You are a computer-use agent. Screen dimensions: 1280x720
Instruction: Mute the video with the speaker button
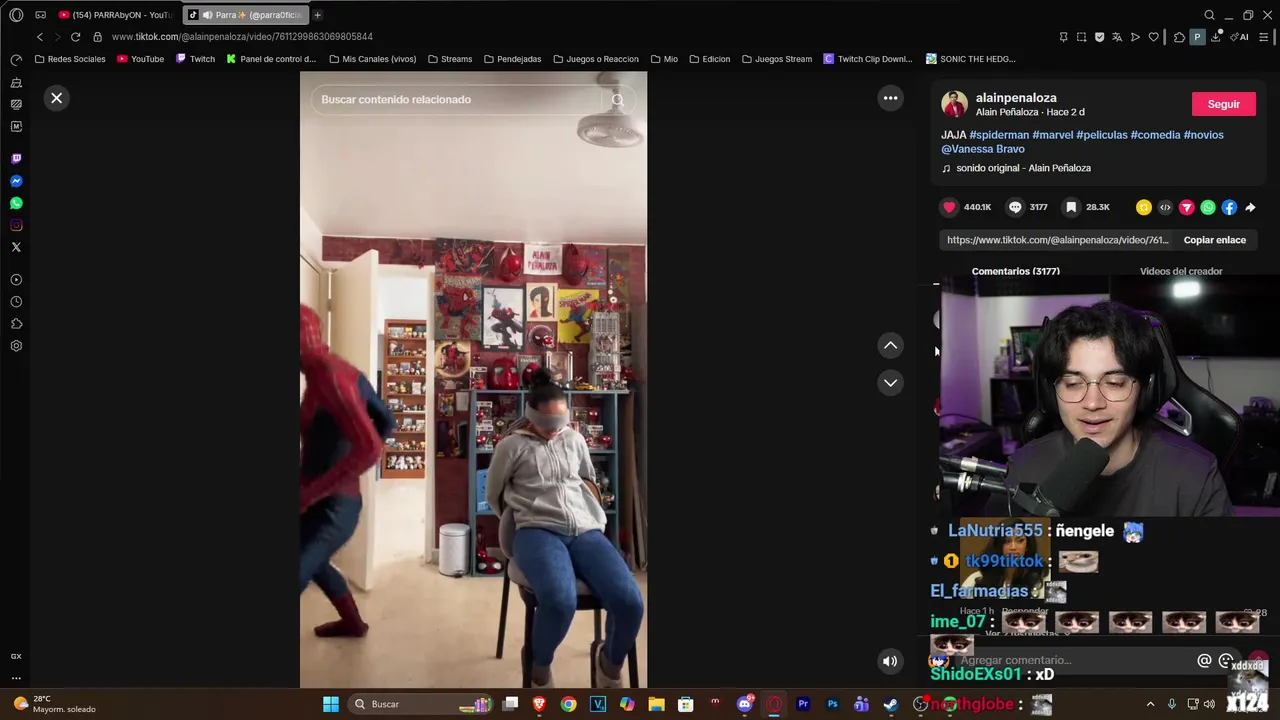(x=890, y=661)
